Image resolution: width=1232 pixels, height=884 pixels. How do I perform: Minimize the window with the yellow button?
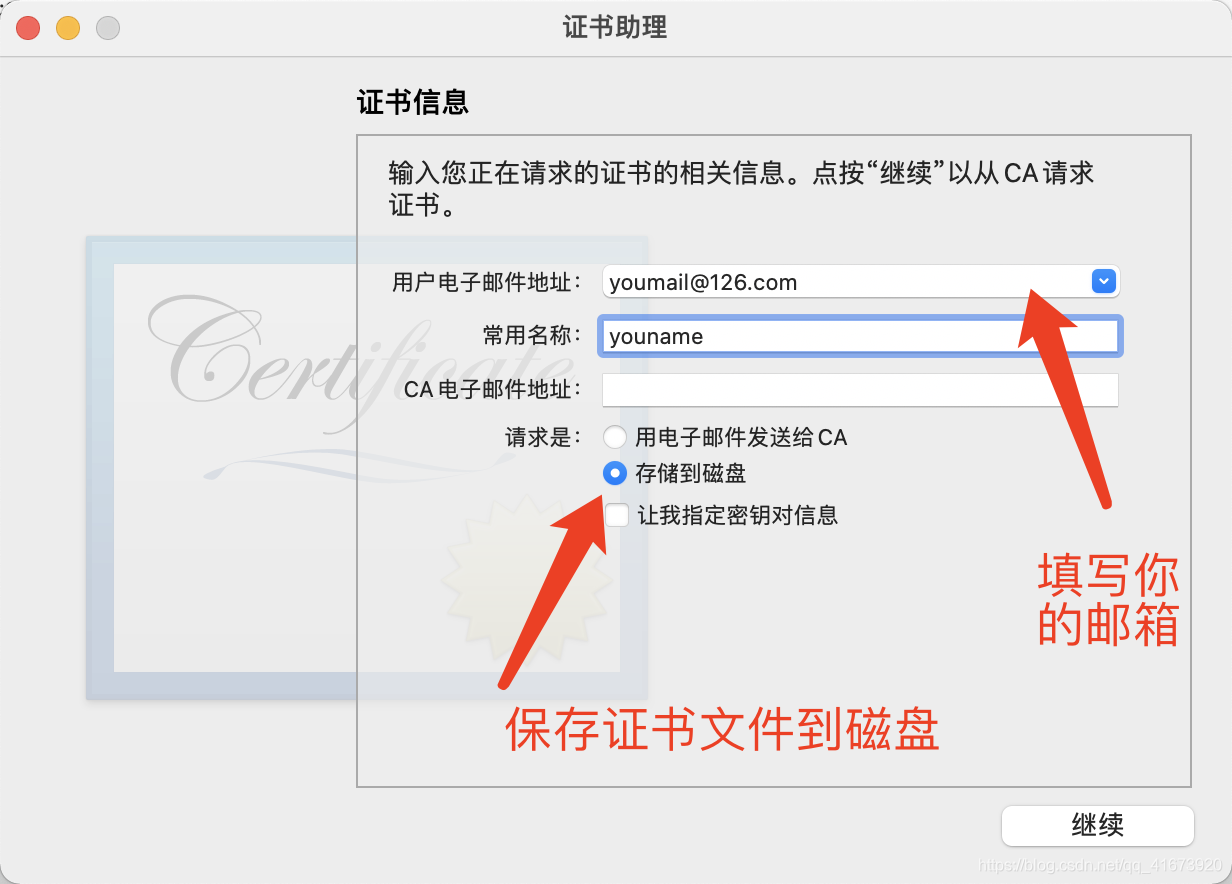point(68,28)
